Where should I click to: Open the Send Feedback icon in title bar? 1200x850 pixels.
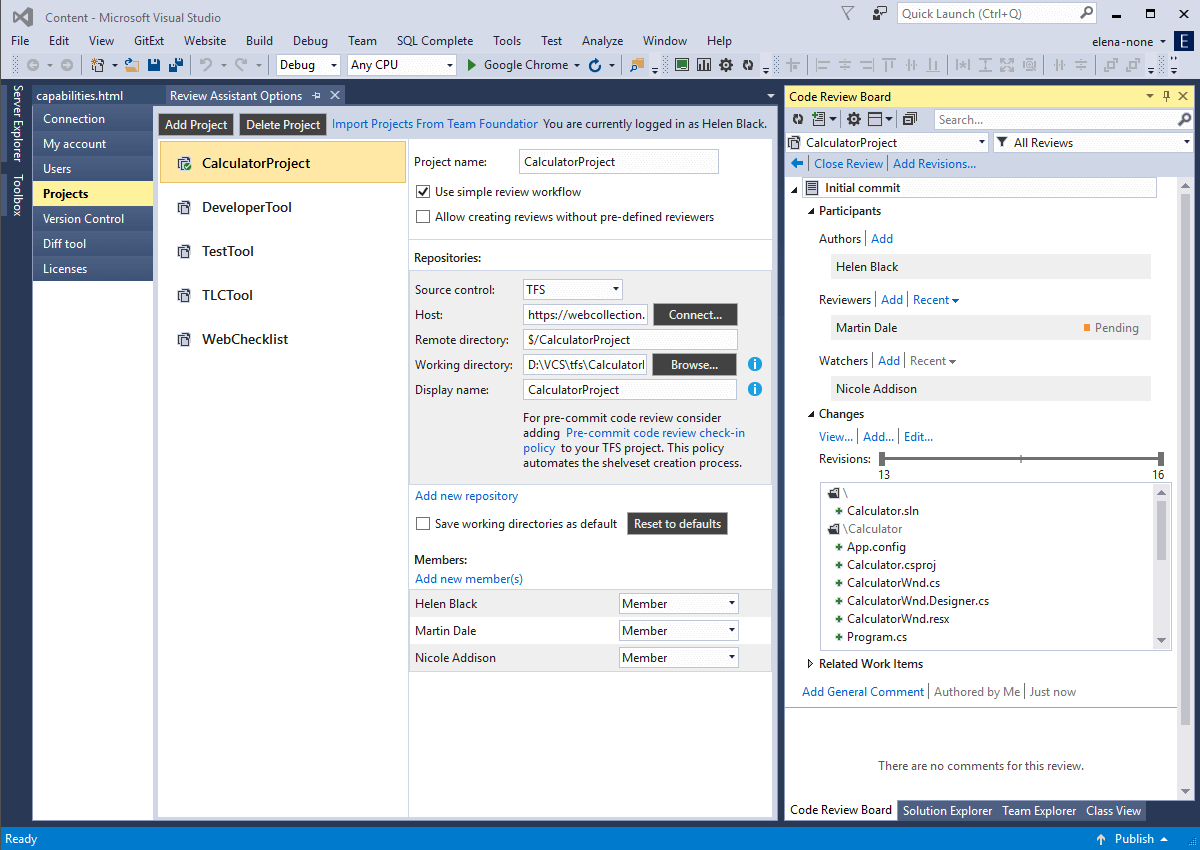(x=880, y=13)
